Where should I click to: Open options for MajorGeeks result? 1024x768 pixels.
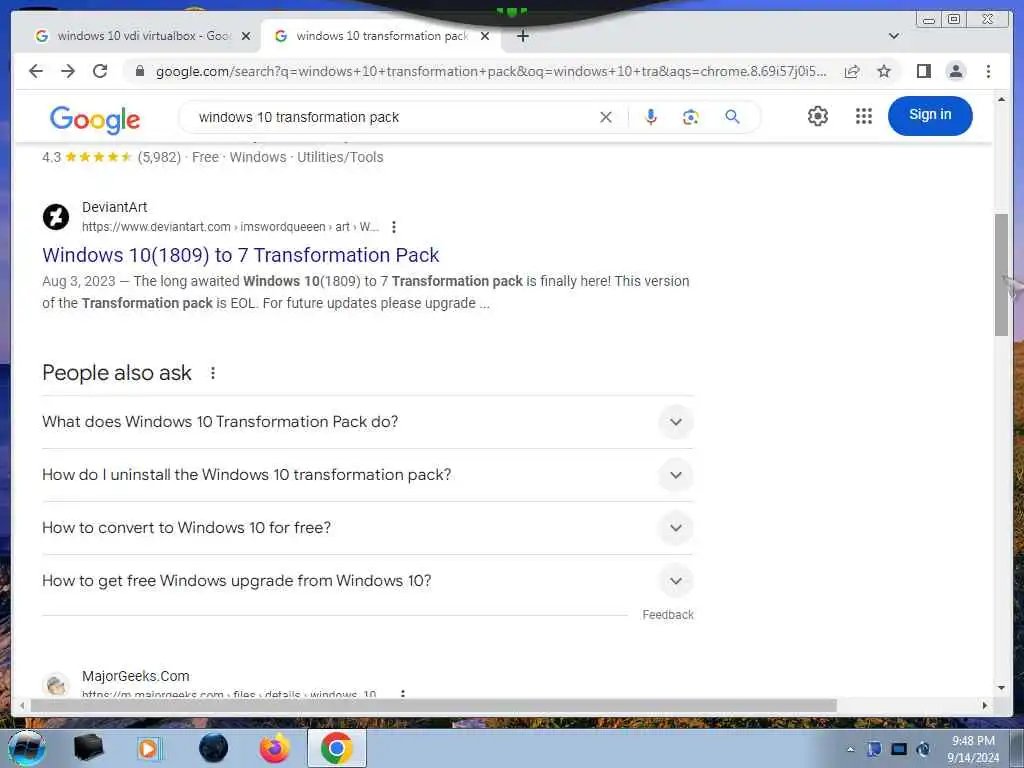pos(402,694)
